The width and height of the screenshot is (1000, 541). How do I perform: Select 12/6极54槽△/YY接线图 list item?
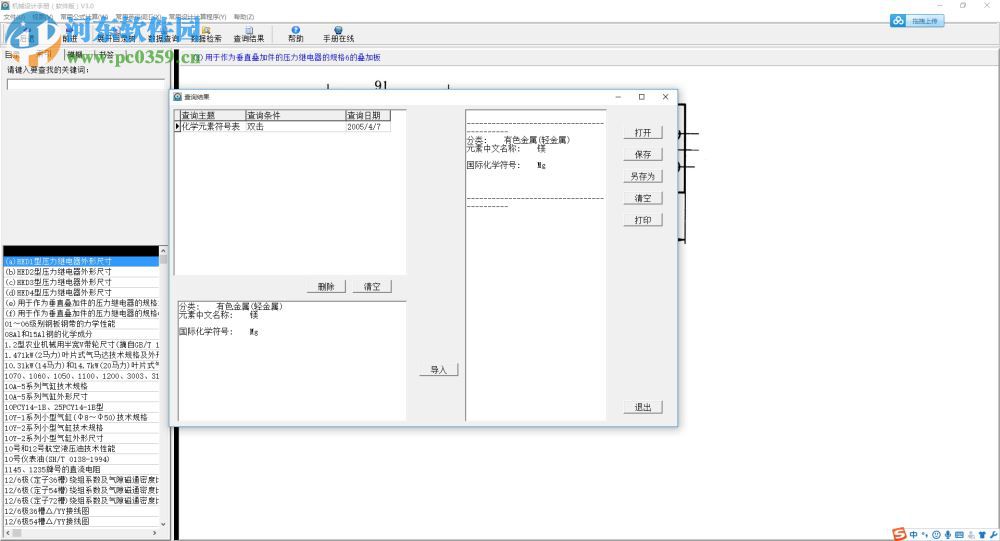click(81, 521)
